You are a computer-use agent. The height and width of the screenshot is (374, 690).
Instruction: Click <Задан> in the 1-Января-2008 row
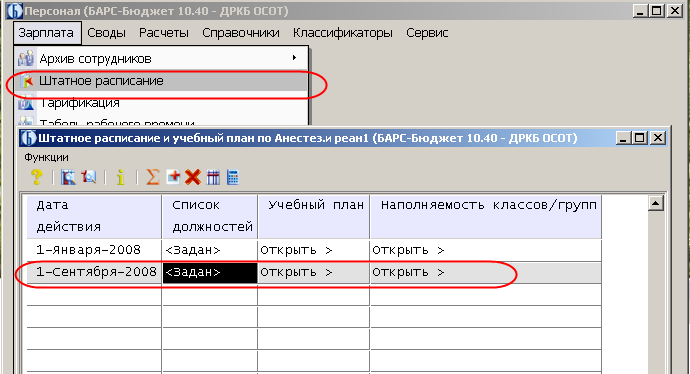tap(210, 250)
